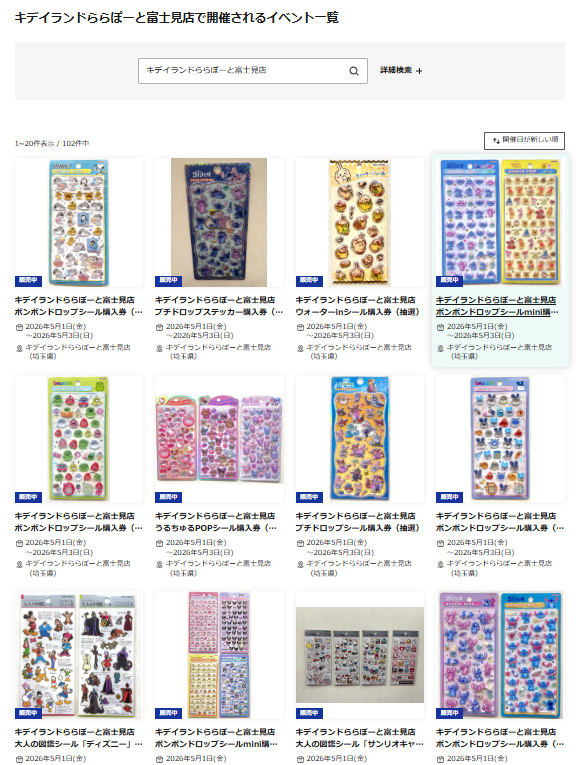This screenshot has width=586, height=765.
Task: Open the Snoopy bonbon drop sticker thumbnail
Action: click(79, 223)
